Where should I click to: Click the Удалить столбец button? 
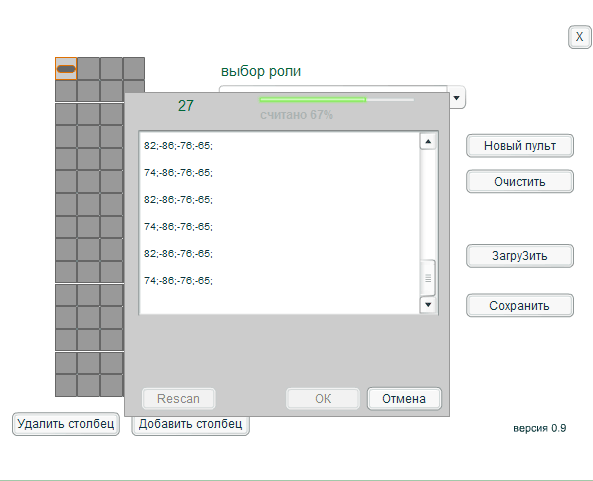click(x=66, y=424)
